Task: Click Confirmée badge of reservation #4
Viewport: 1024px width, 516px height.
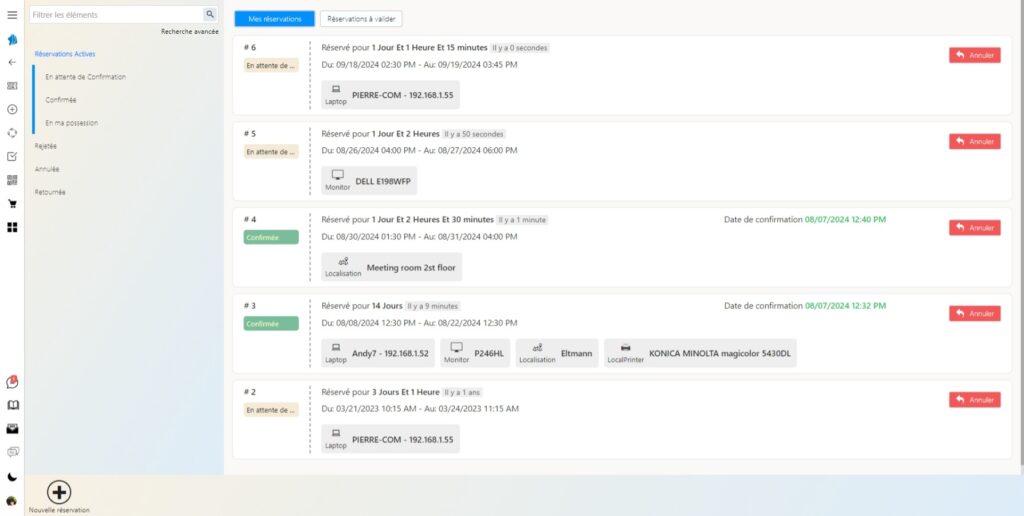Action: click(x=271, y=238)
